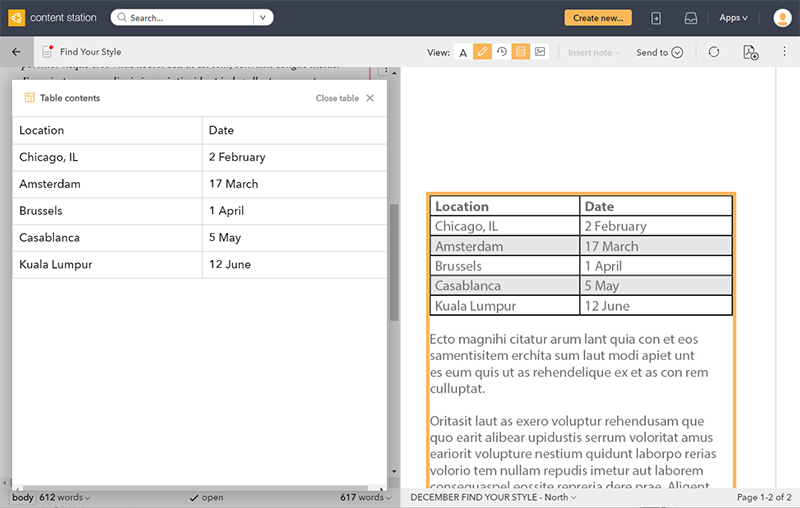Open the user profile avatar
Viewport: 800px width, 508px height.
point(782,18)
